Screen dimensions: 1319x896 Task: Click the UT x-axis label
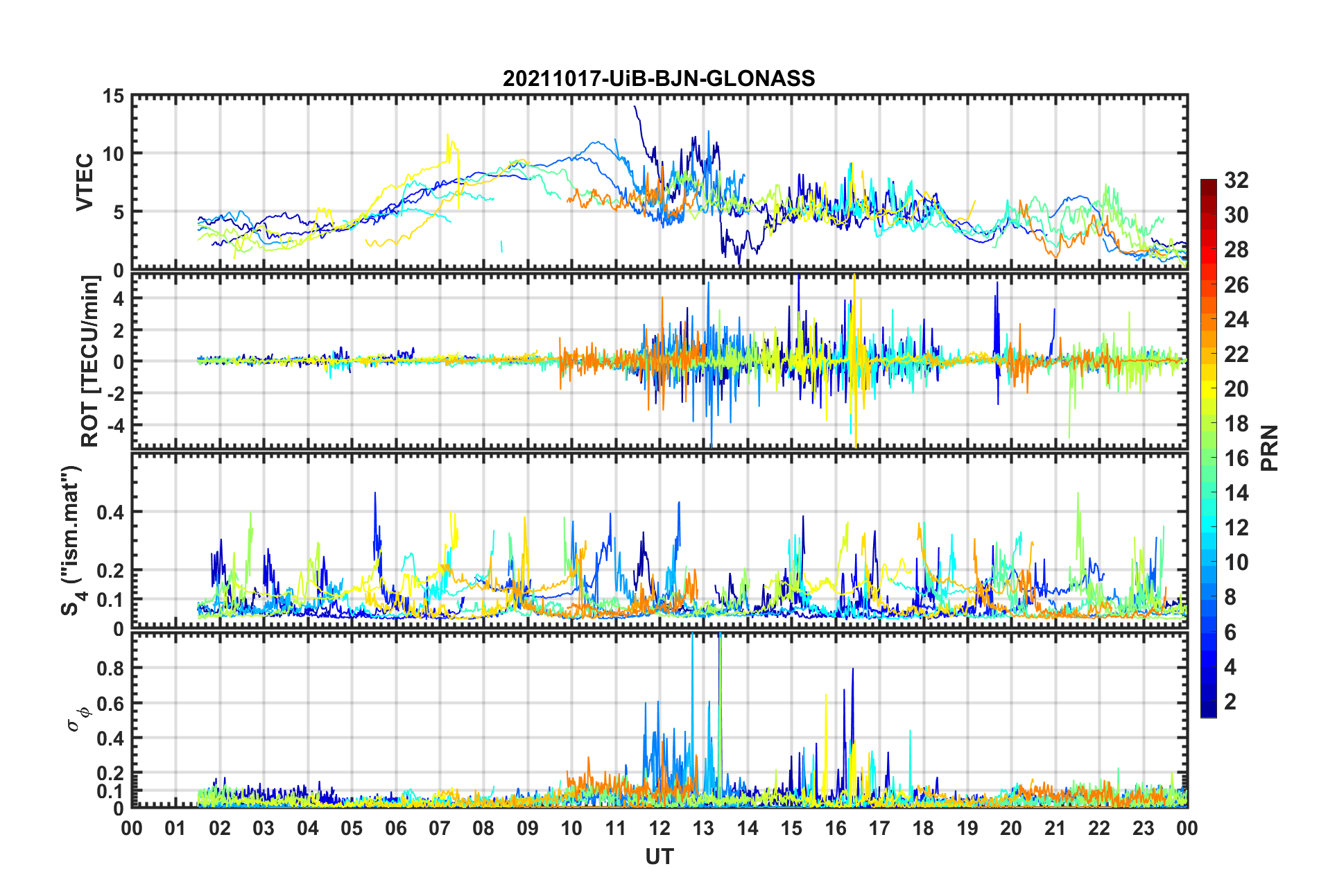659,857
